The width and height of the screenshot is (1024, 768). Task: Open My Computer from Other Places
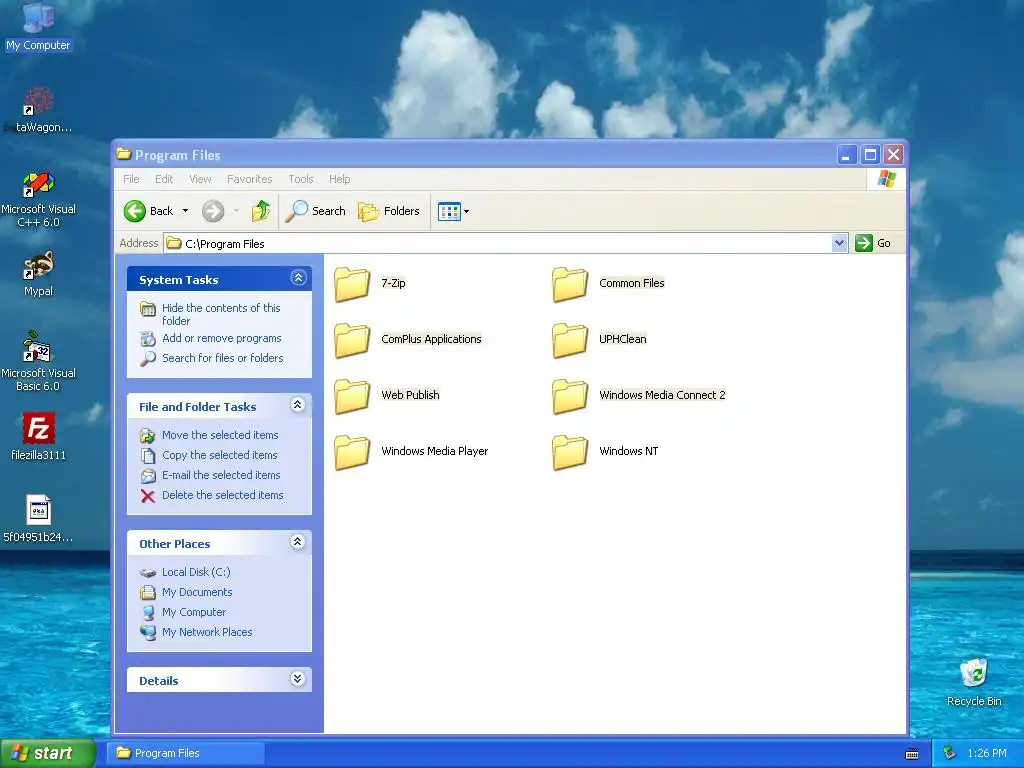tap(194, 613)
